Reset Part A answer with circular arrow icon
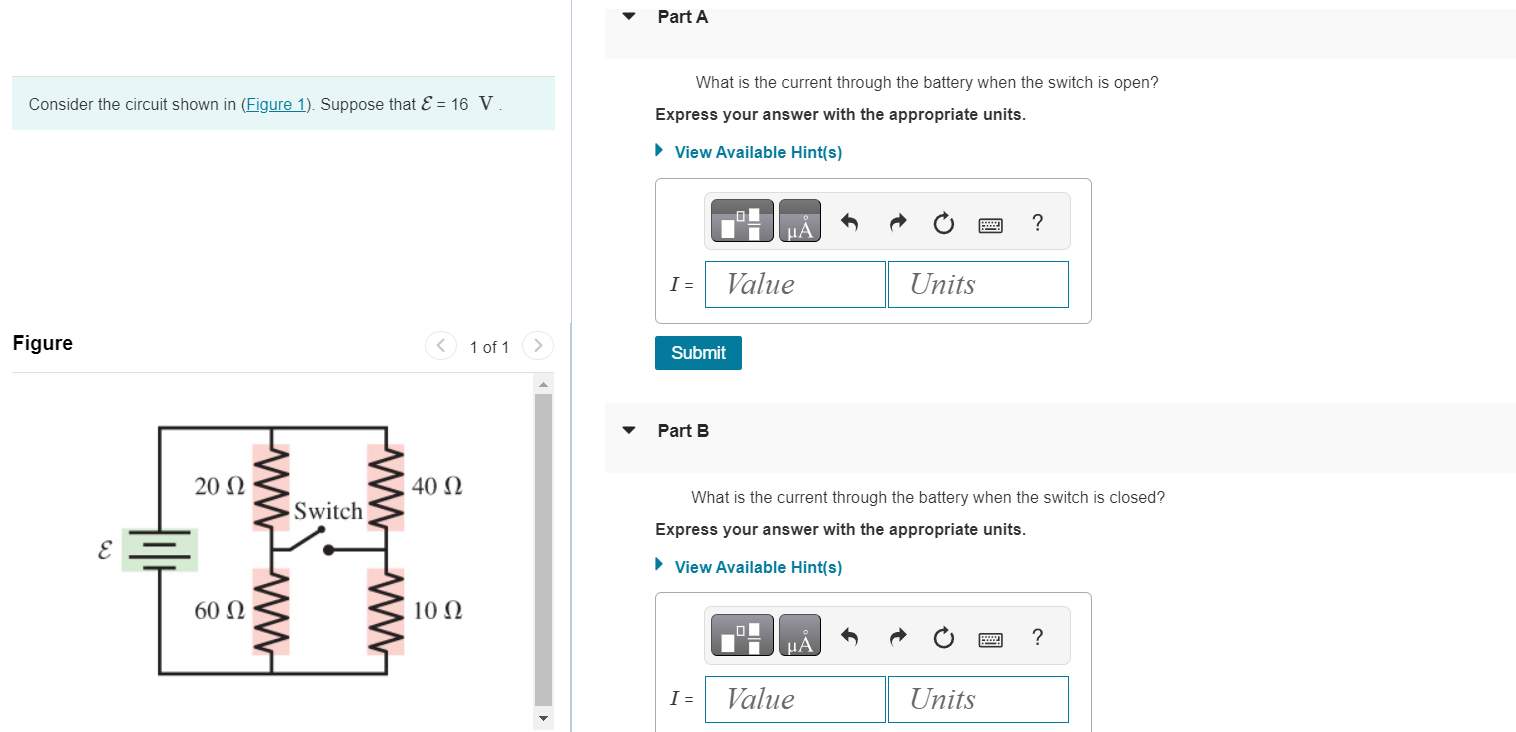Image resolution: width=1516 pixels, height=732 pixels. 943,223
